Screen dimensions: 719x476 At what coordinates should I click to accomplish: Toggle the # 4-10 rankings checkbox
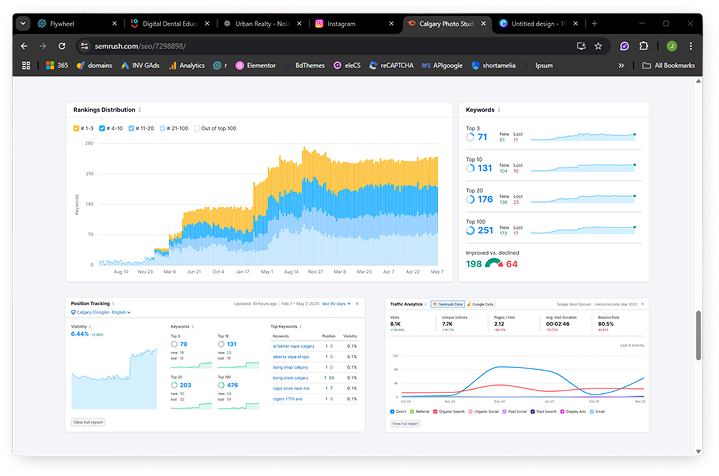click(102, 128)
